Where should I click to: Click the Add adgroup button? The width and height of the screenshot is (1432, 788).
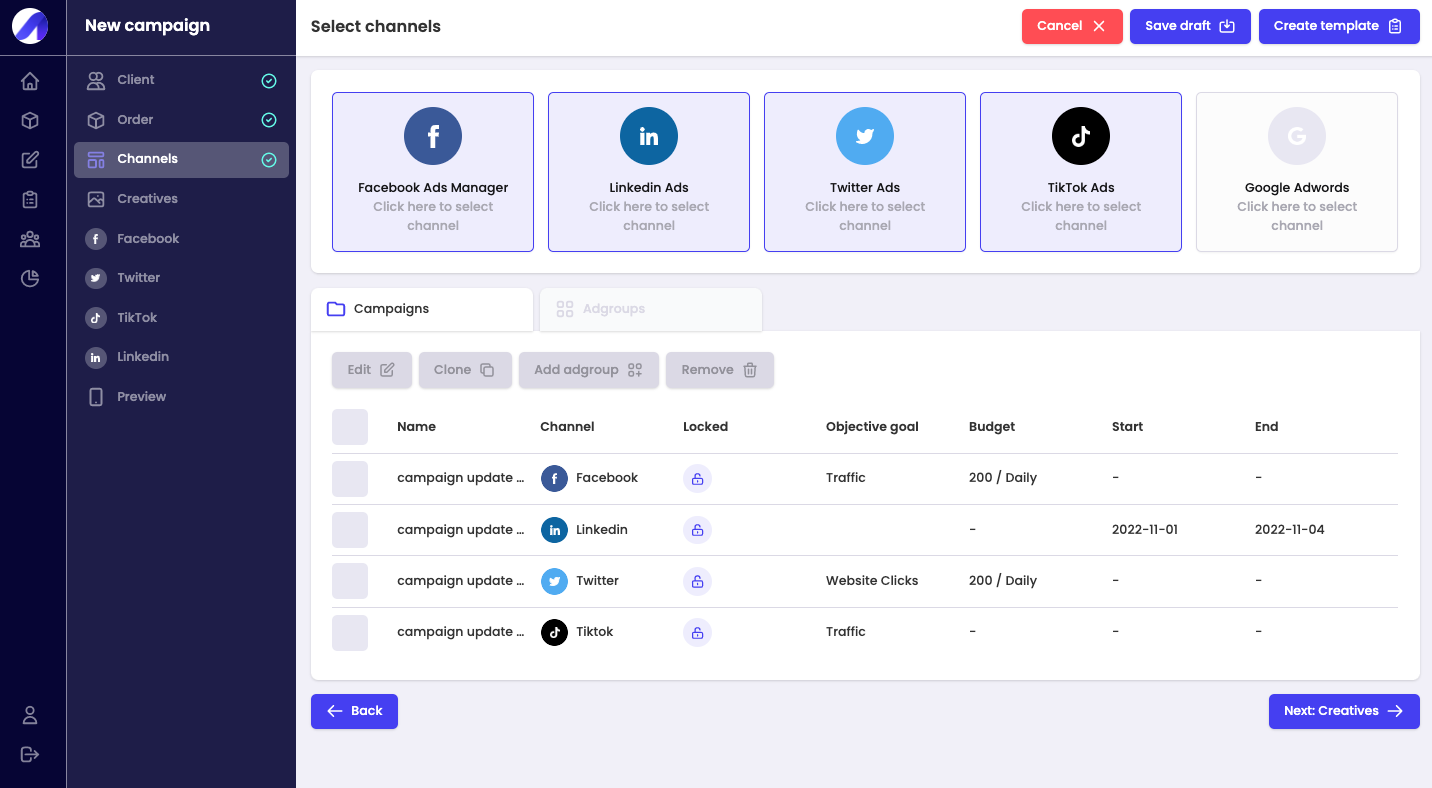[589, 370]
